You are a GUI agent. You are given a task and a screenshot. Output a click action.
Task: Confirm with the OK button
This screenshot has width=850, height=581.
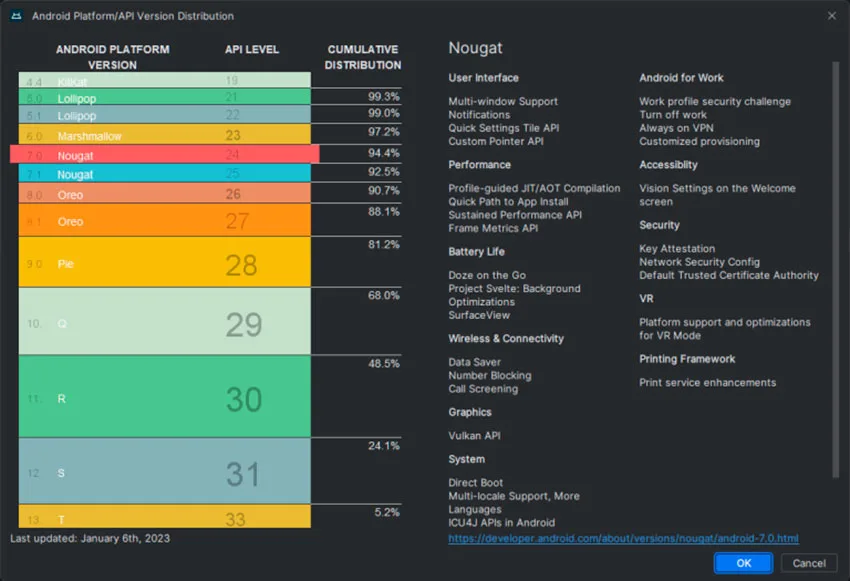743,563
